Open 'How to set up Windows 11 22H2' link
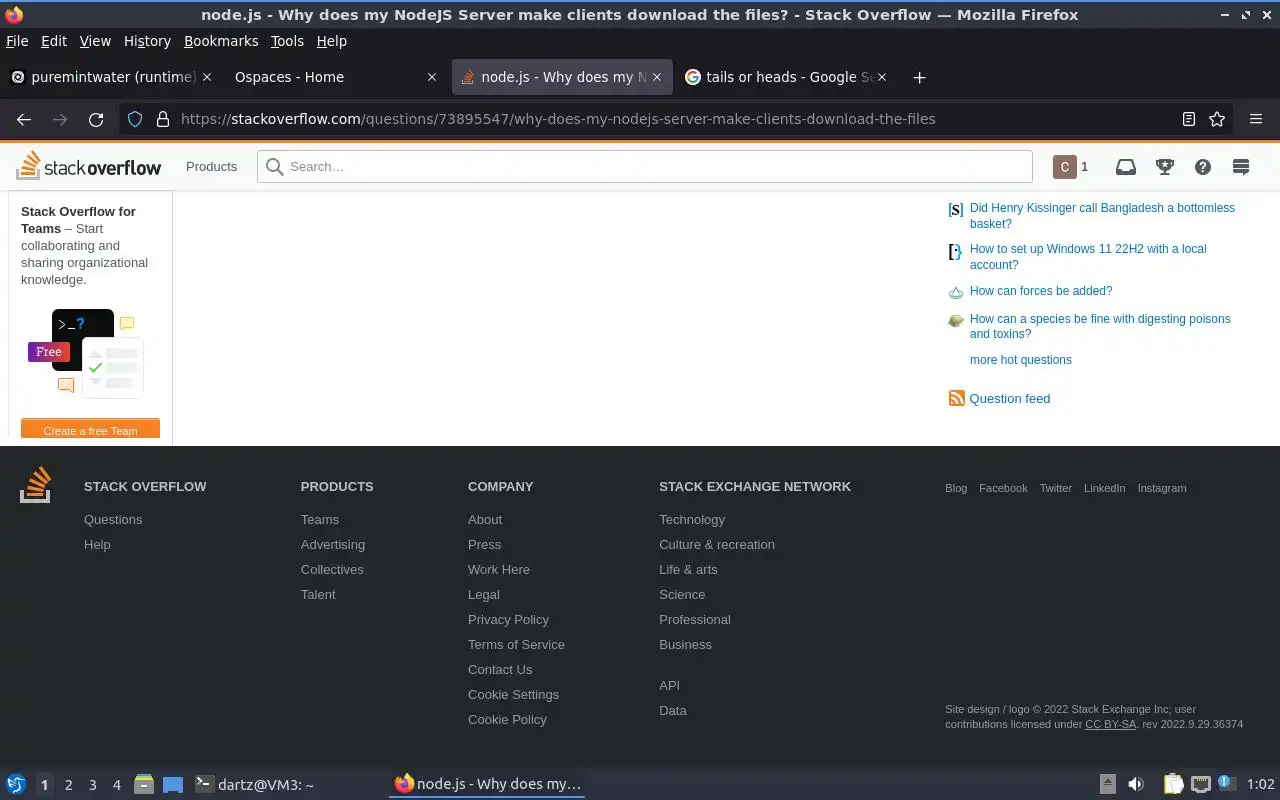Image resolution: width=1280 pixels, height=800 pixels. pos(1088,257)
